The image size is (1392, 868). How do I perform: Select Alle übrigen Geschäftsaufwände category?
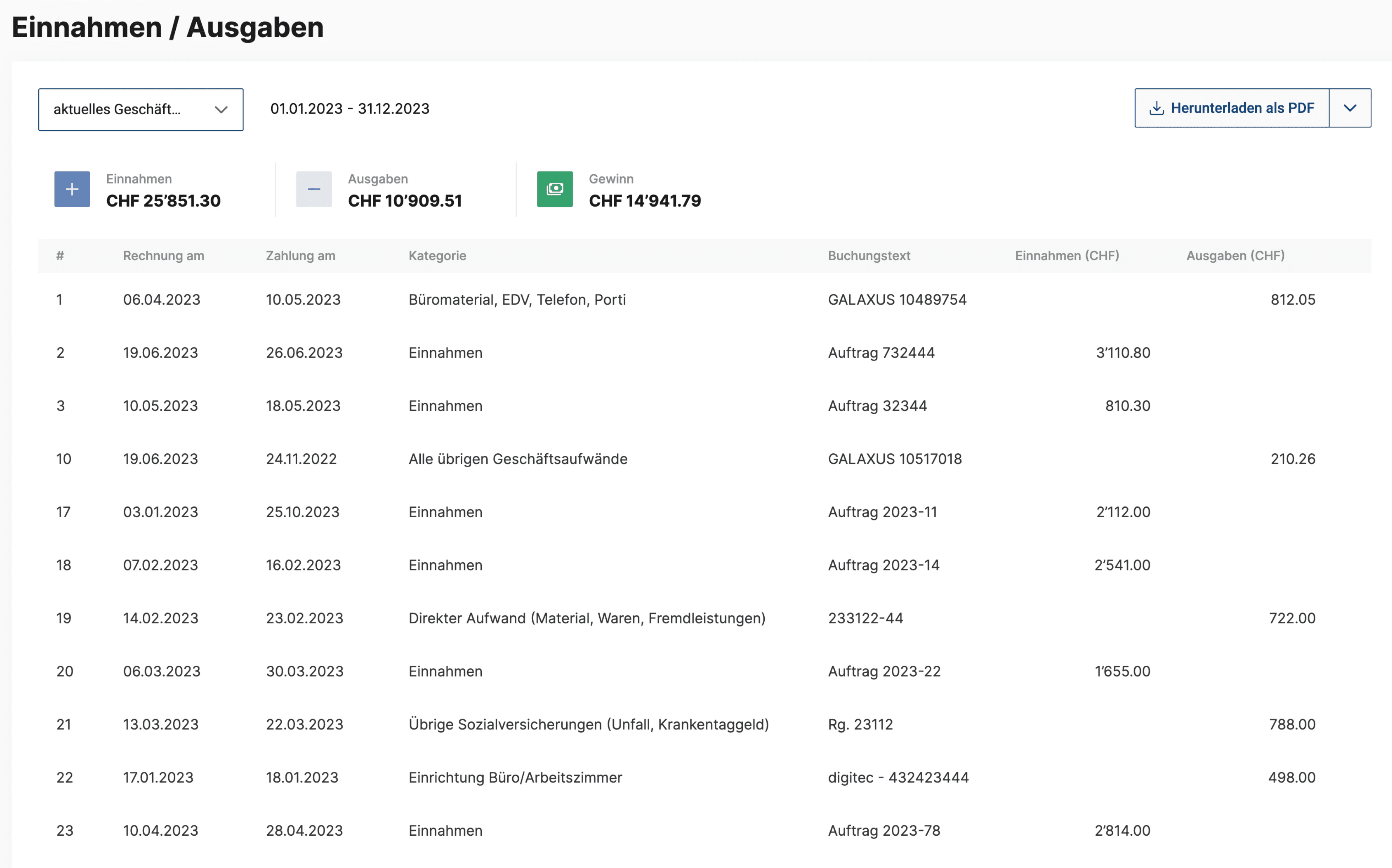518,459
